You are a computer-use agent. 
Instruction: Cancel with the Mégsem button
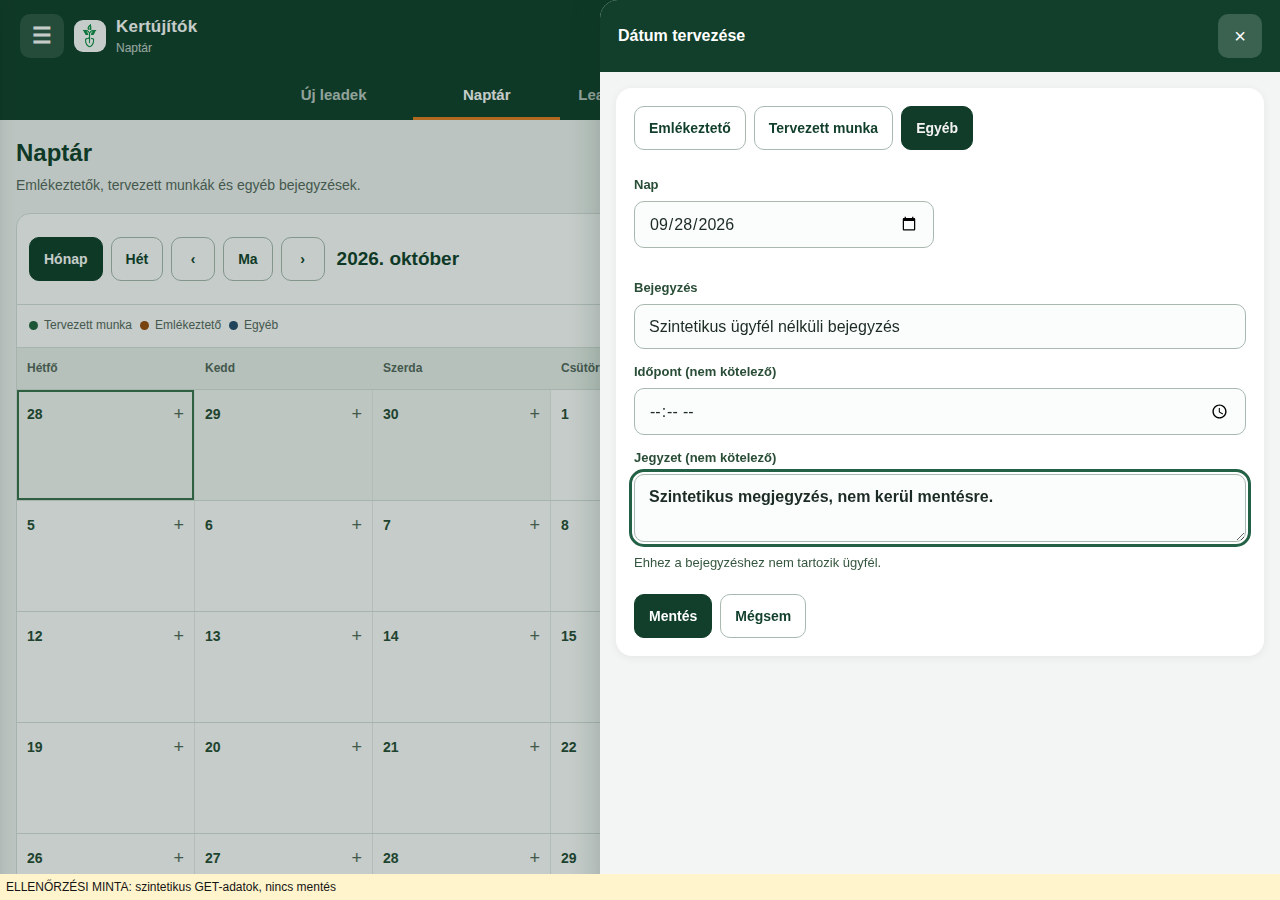pos(763,616)
